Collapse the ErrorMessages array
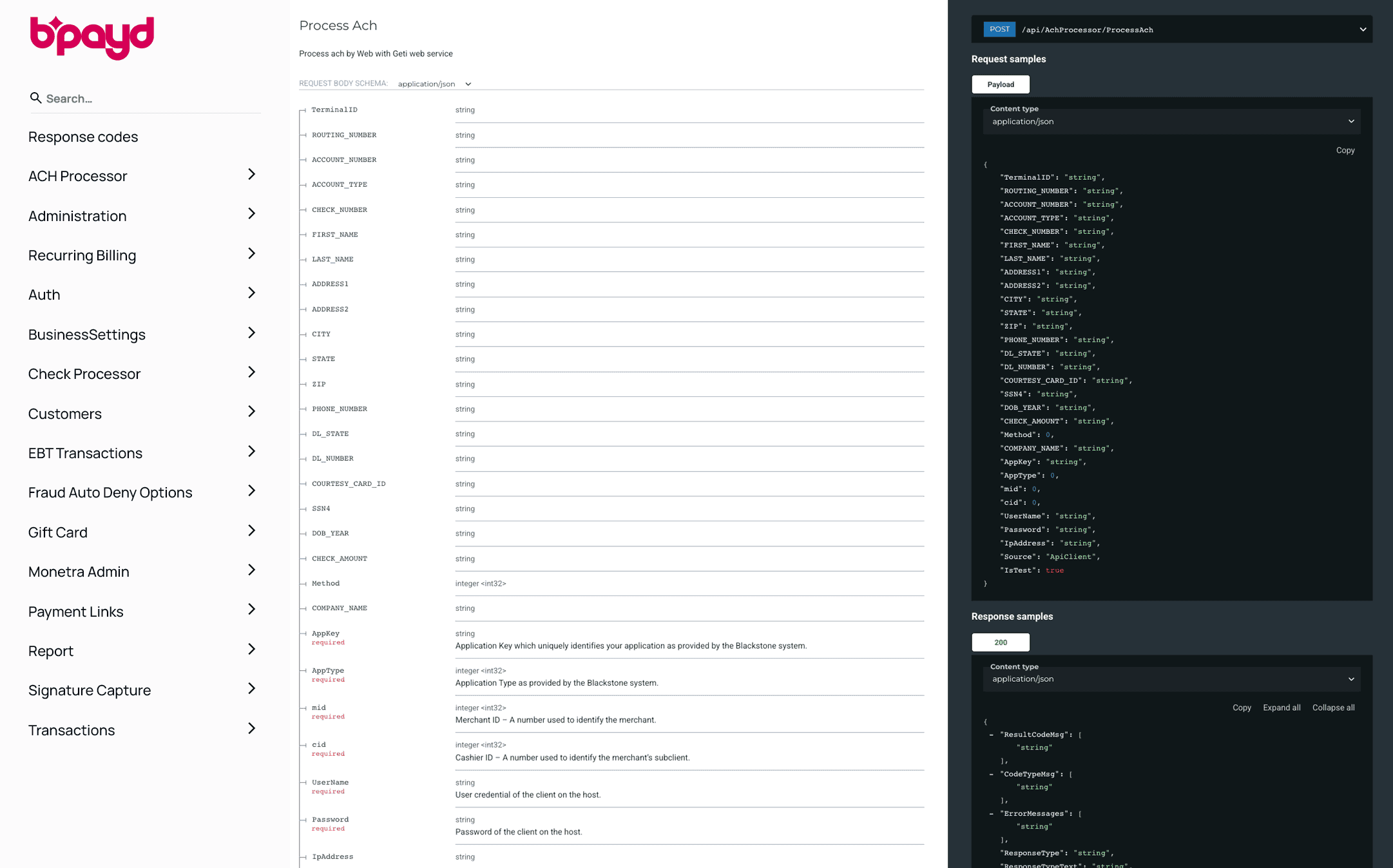This screenshot has height=868, width=1393. 991,813
